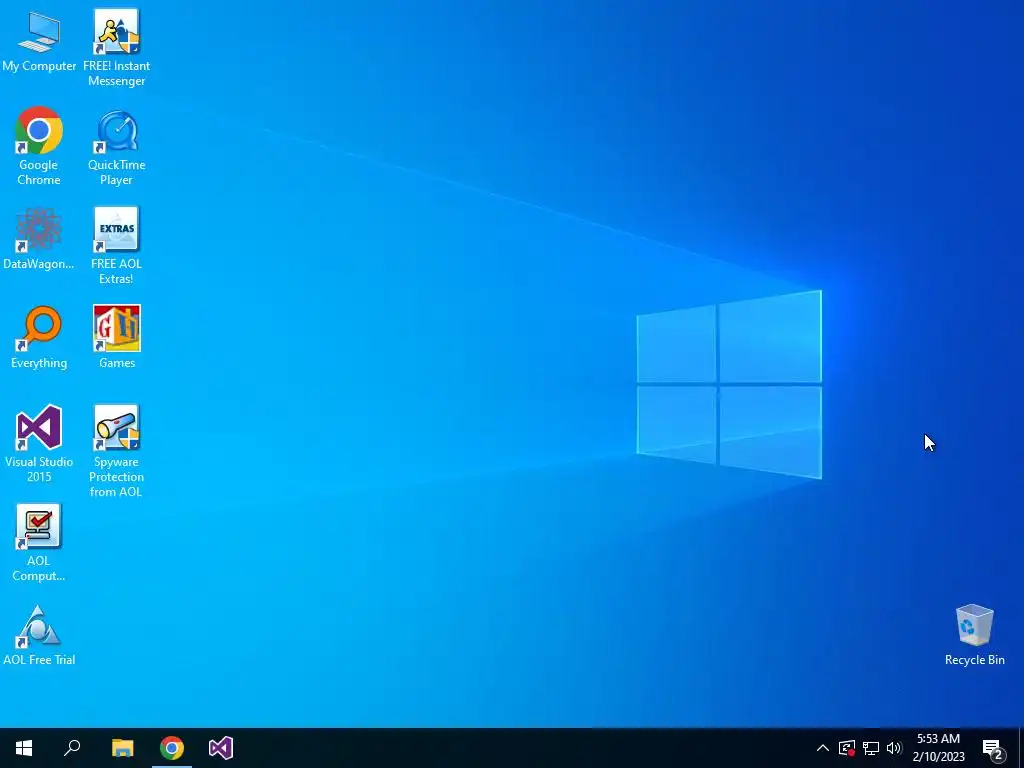Select FREE! Instant Messenger desktop shortcut
Image resolution: width=1024 pixels, height=768 pixels.
coord(116,47)
